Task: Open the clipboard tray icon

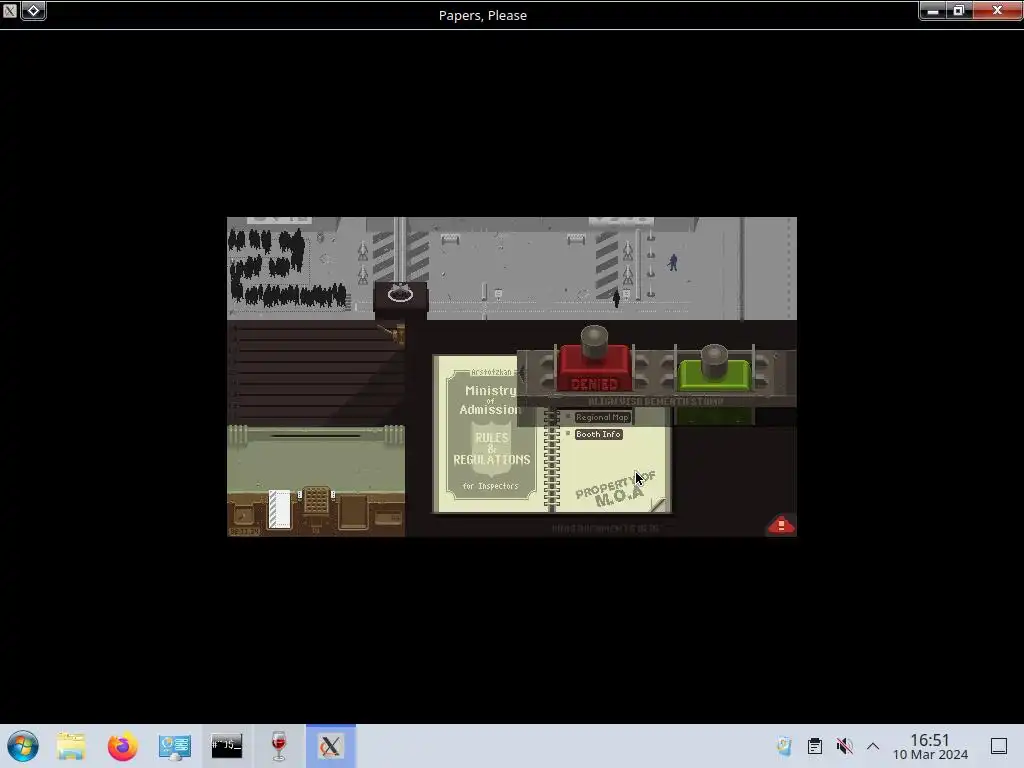Action: tap(814, 746)
